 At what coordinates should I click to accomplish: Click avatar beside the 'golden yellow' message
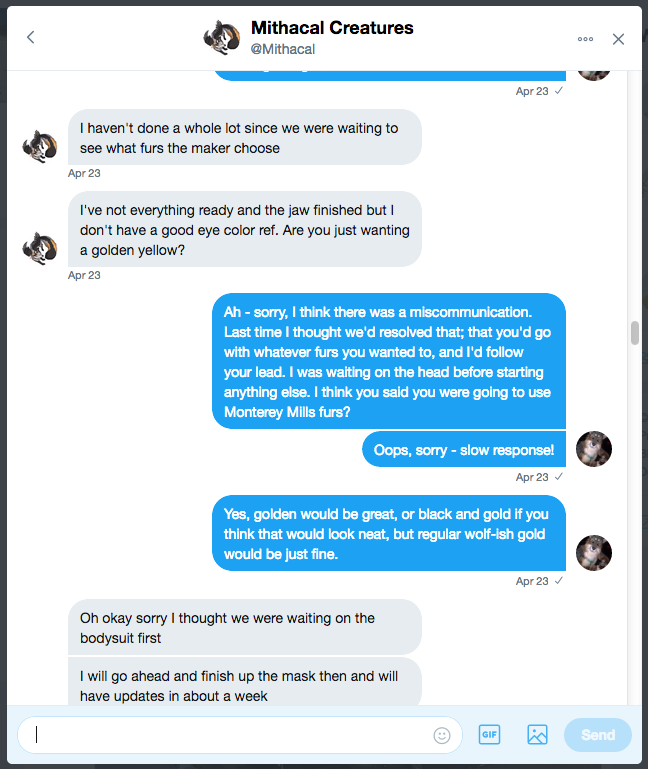click(40, 249)
